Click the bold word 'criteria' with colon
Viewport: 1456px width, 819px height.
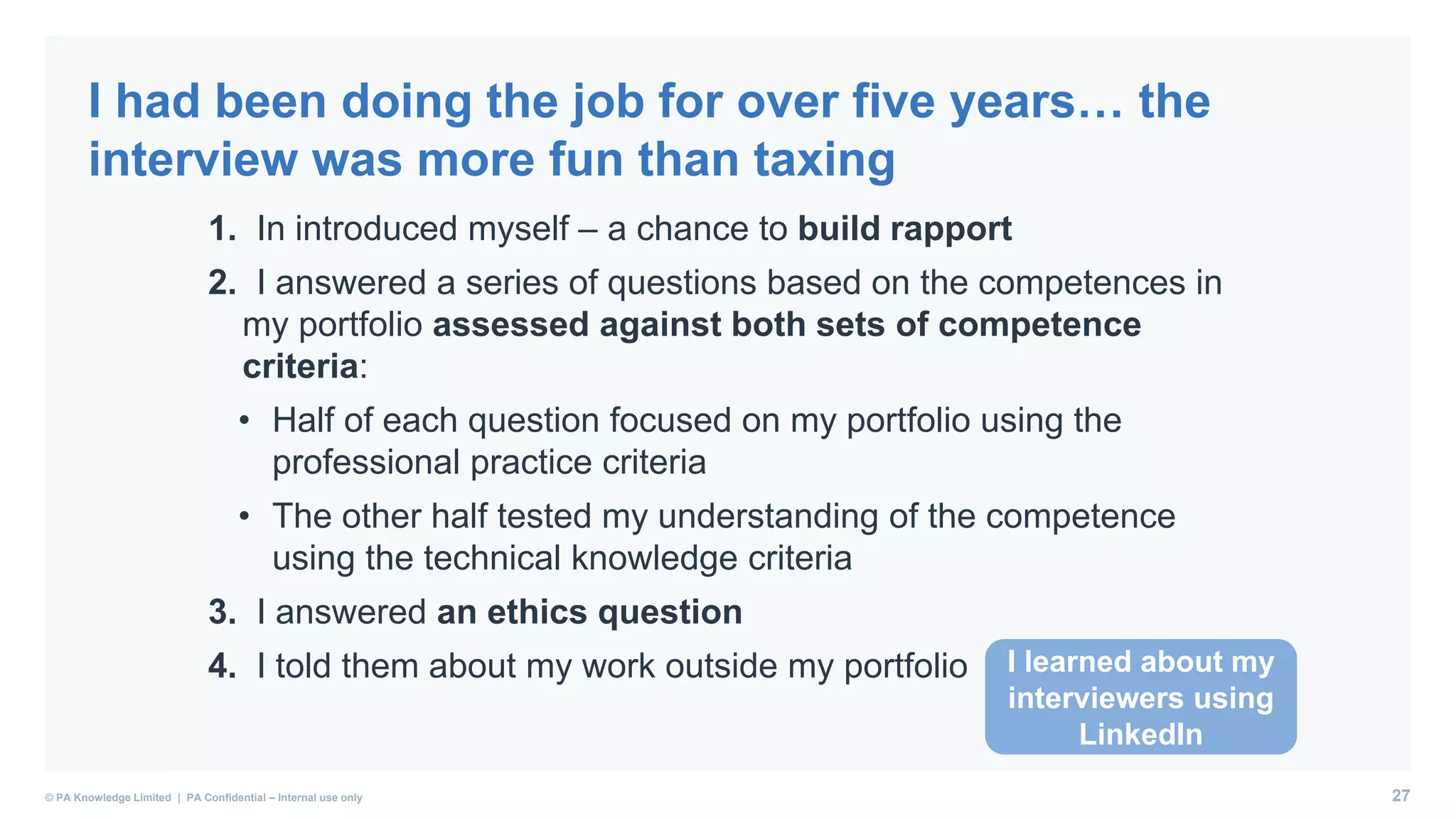point(305,367)
